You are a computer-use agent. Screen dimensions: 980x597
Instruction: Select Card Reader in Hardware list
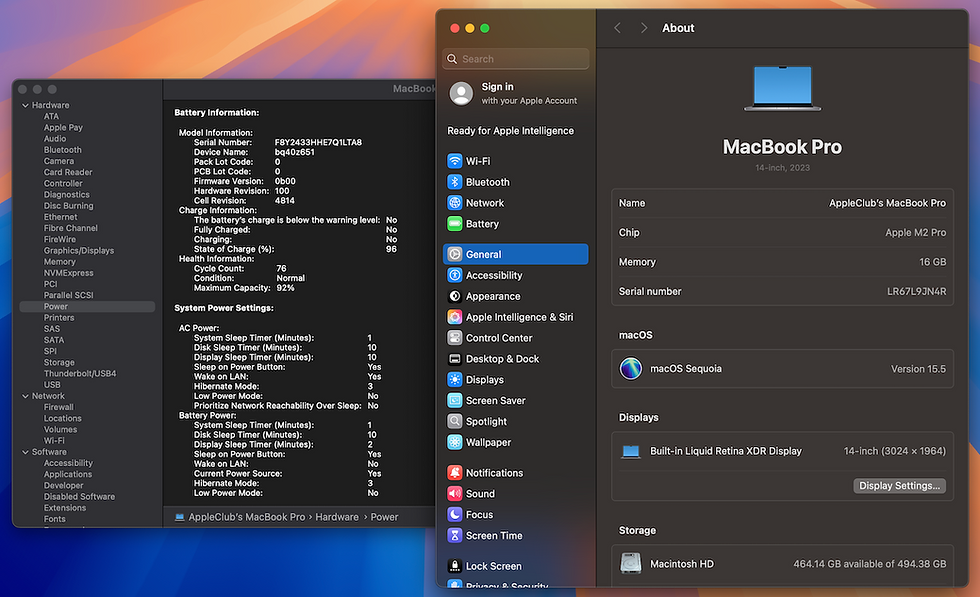click(68, 173)
